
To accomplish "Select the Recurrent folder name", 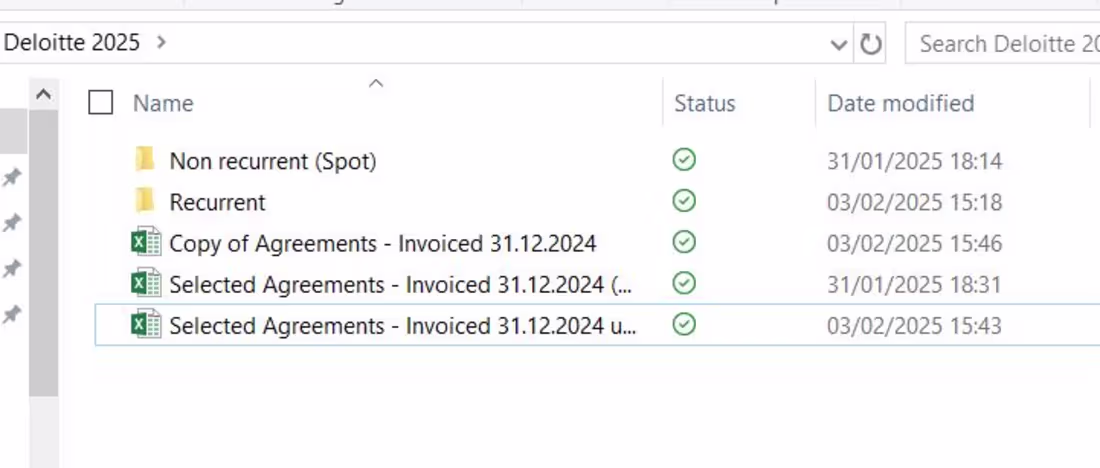I will coord(217,202).
